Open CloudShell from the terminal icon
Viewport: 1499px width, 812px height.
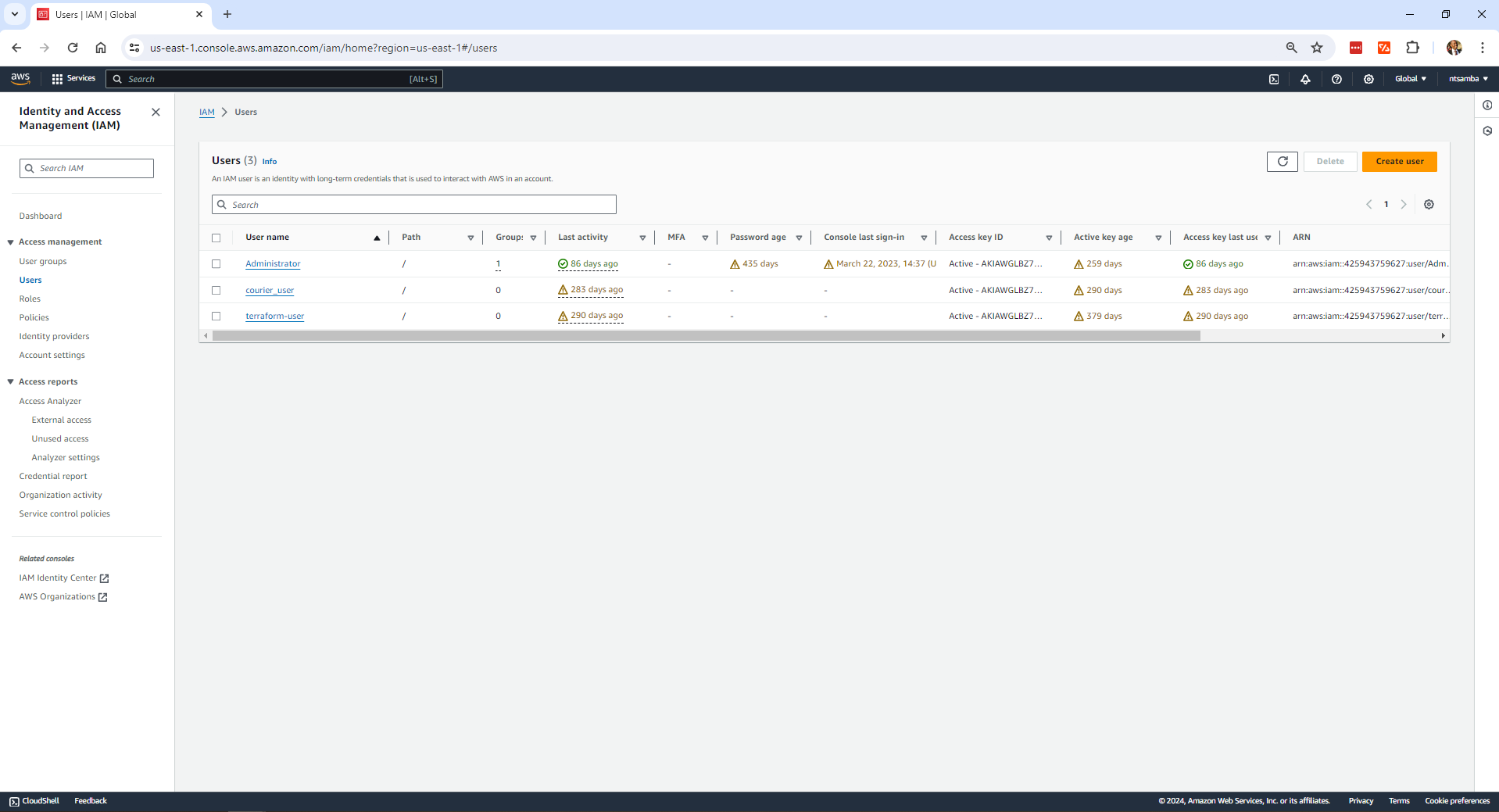tap(1274, 78)
